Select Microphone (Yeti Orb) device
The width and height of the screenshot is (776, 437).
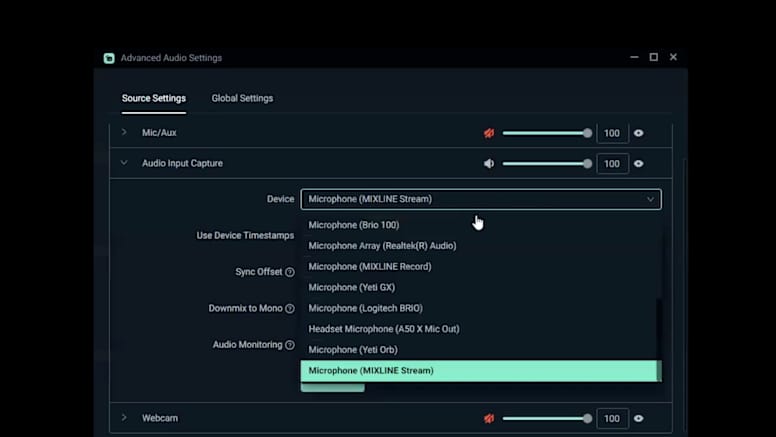pyautogui.click(x=479, y=349)
